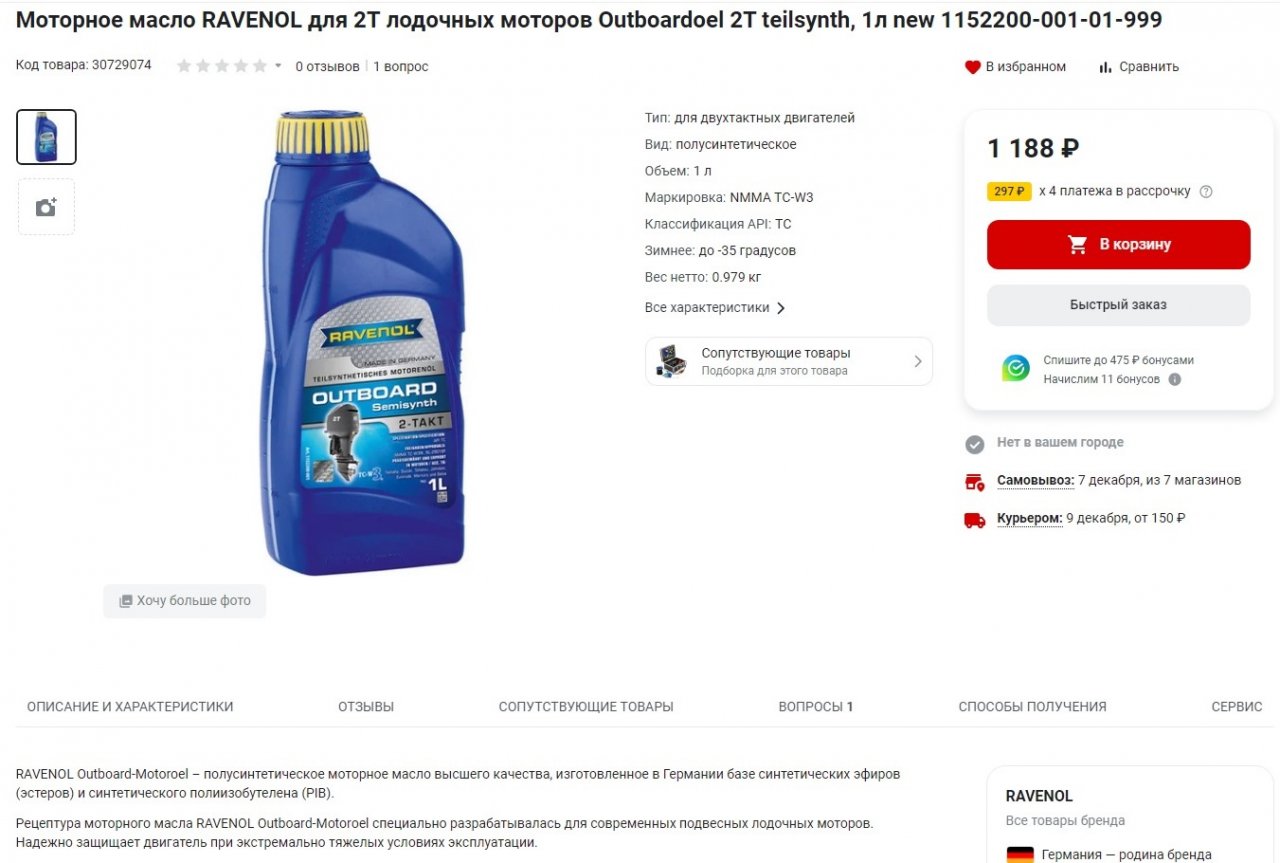Click the green bonus program icon
The width and height of the screenshot is (1280, 863).
(1016, 369)
